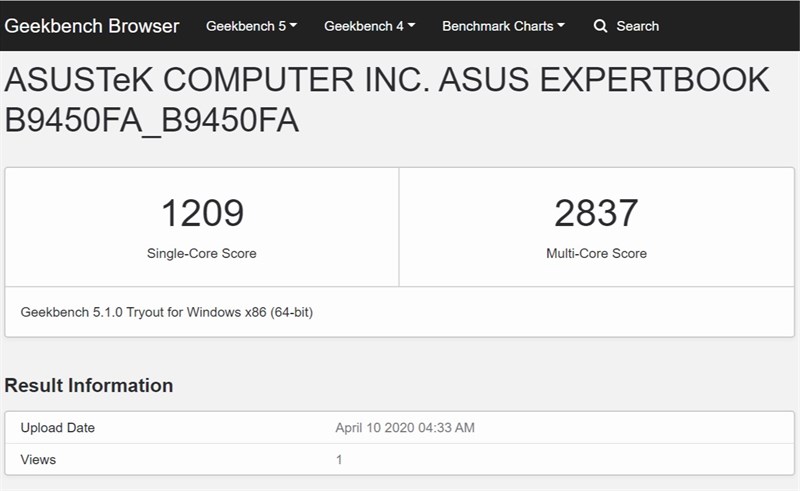Select the Views row label
This screenshot has height=491, width=800.
point(38,459)
